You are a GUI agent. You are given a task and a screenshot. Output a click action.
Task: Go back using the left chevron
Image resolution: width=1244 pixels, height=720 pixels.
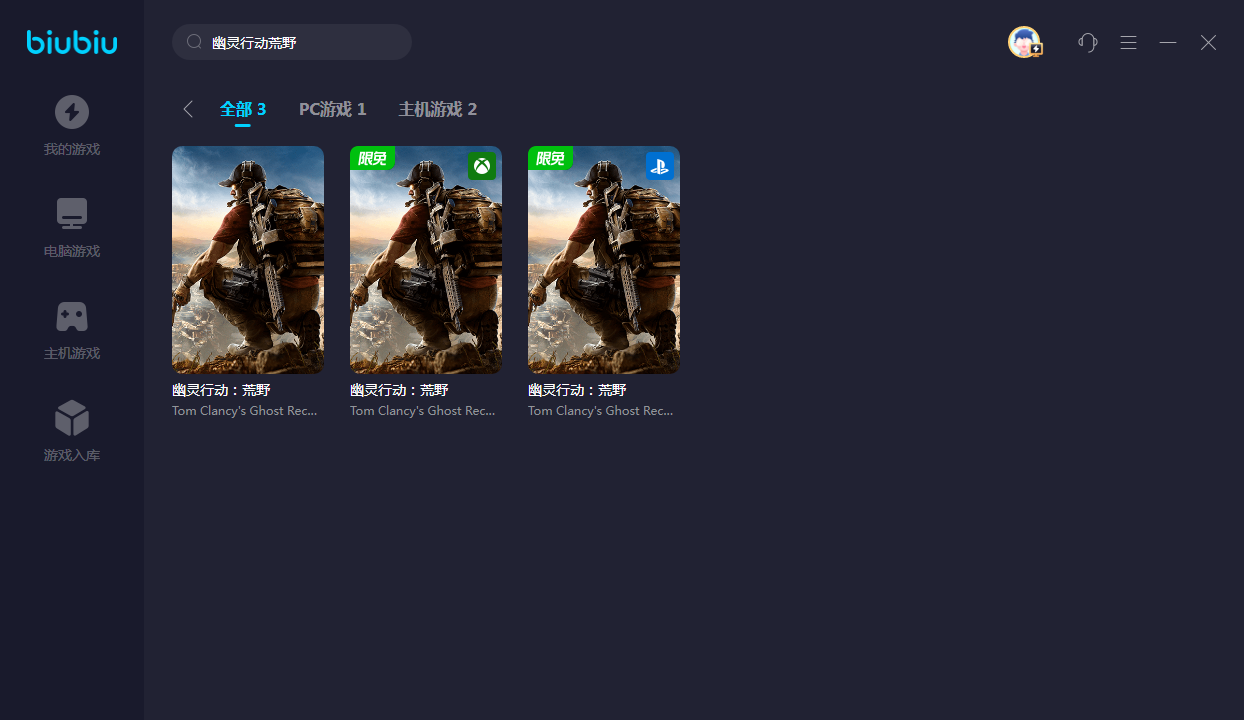[x=188, y=109]
